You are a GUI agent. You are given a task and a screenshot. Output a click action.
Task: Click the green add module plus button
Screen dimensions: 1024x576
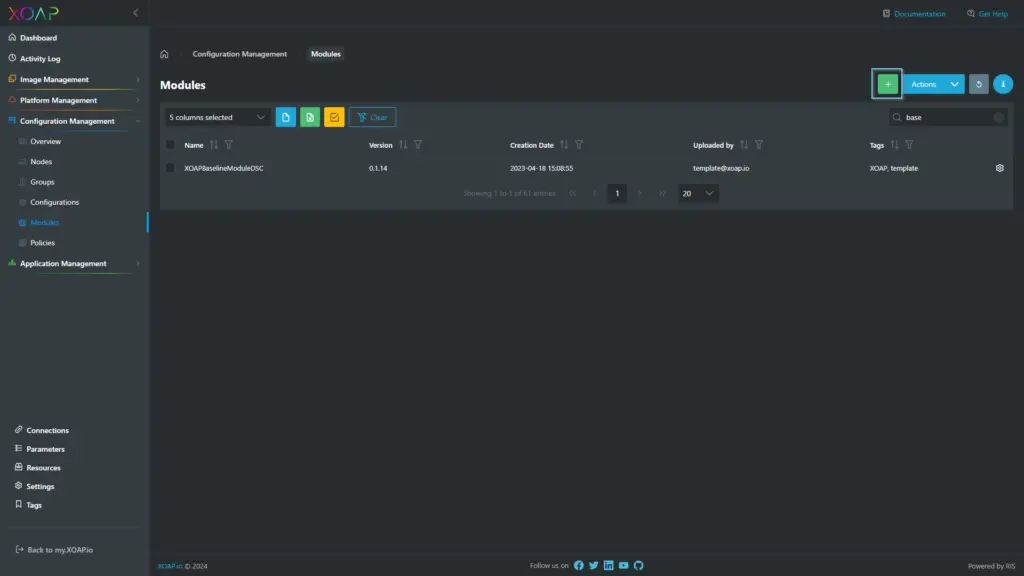[x=887, y=84]
